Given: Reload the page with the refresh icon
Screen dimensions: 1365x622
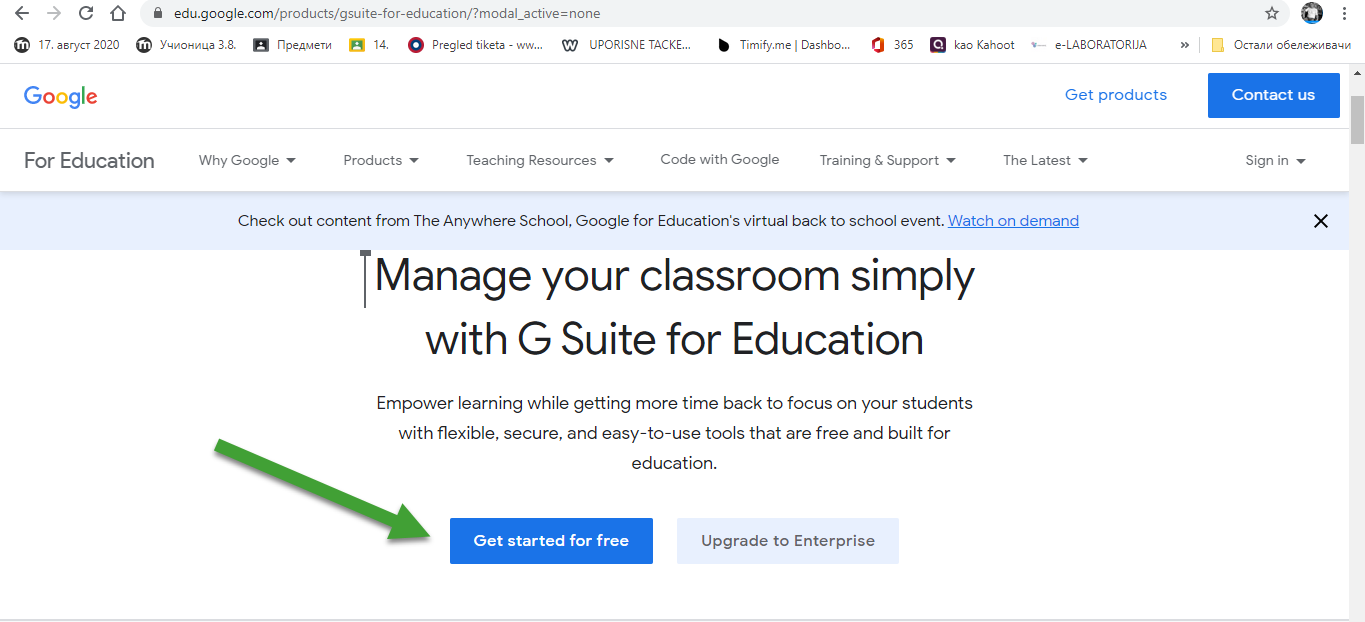Looking at the screenshot, I should [86, 14].
